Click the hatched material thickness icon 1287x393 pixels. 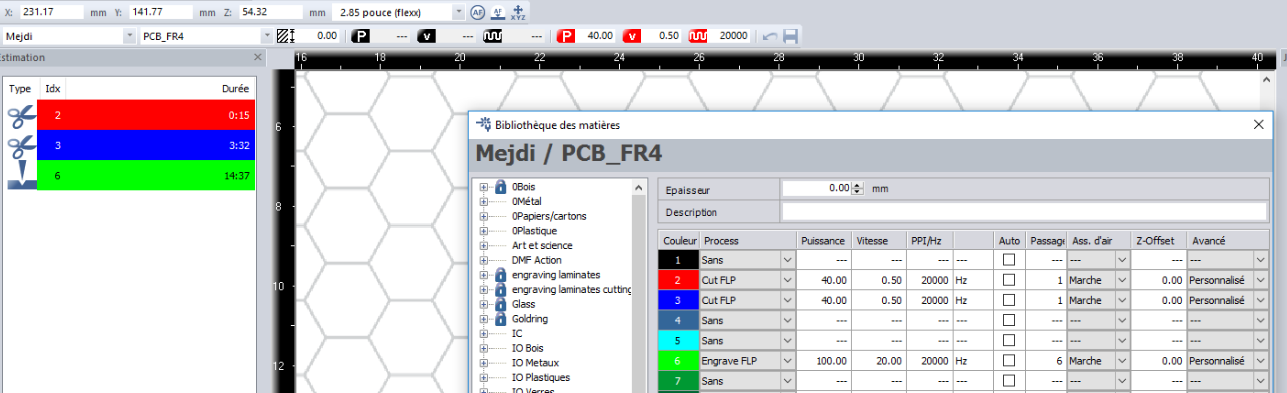287,36
